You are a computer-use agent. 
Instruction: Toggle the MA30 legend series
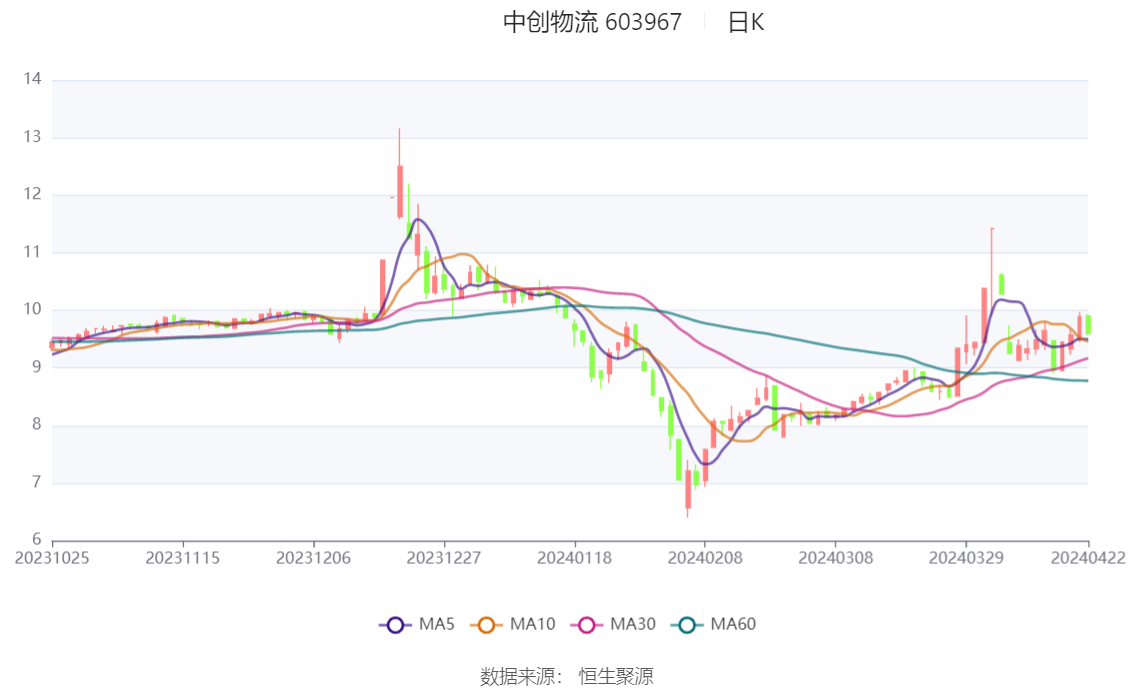tap(613, 625)
